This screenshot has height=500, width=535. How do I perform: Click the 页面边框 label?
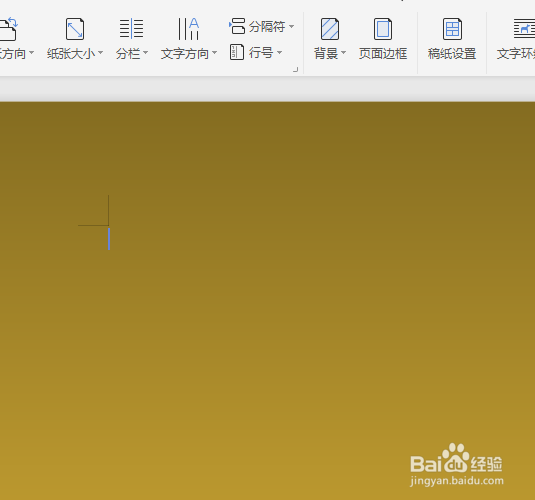coord(383,54)
